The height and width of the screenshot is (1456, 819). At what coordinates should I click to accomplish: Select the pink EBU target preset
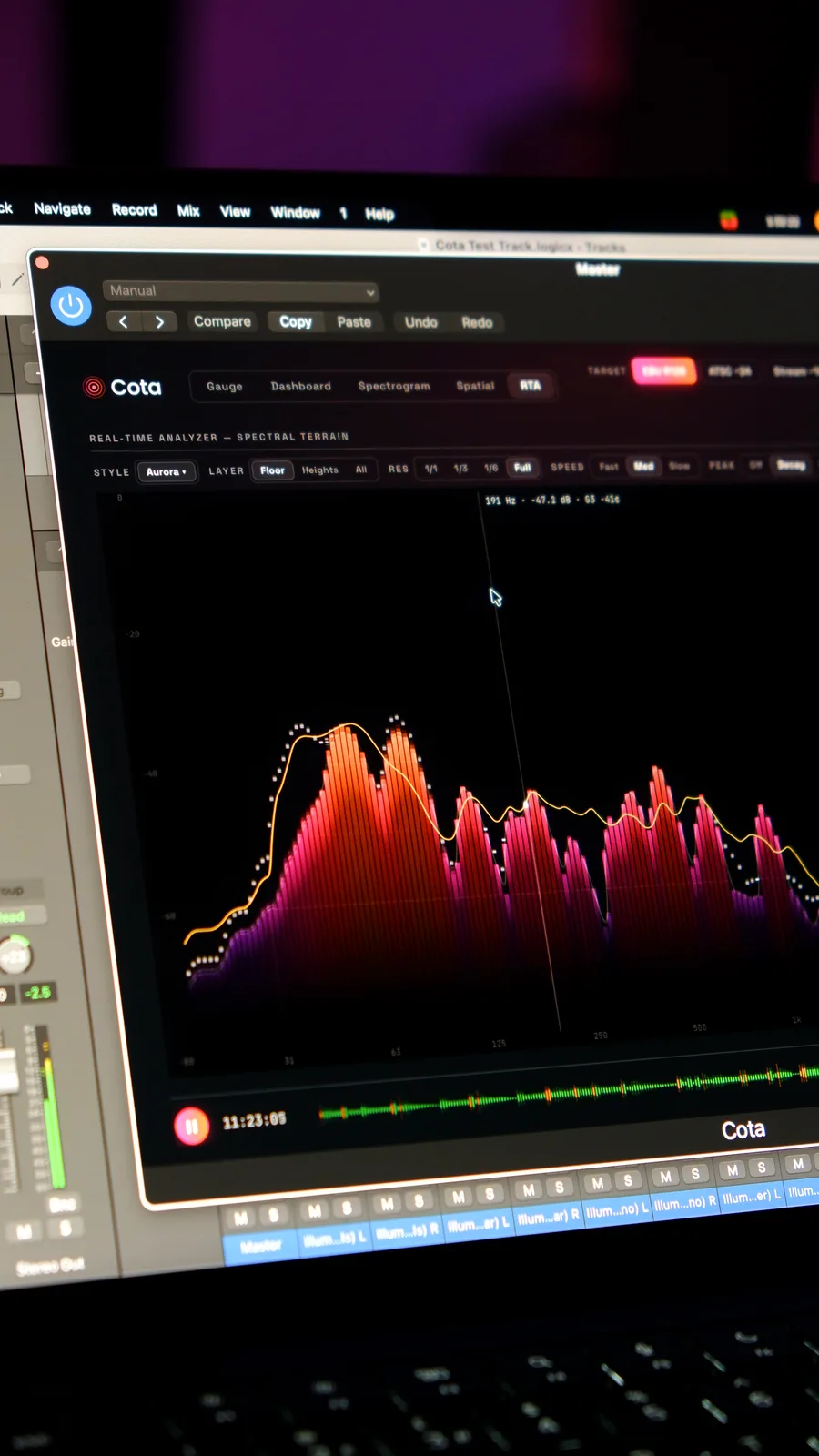(664, 371)
